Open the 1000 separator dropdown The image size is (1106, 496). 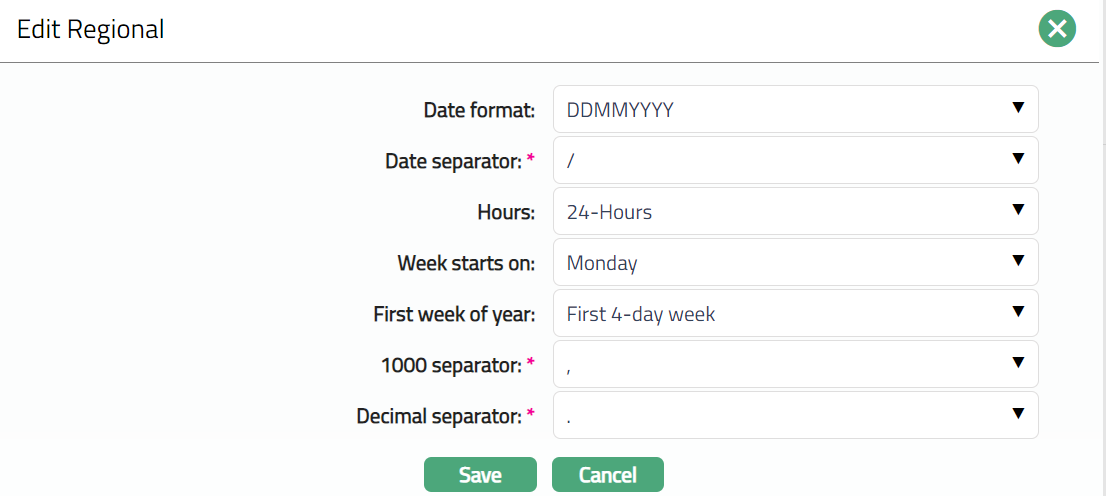(795, 365)
